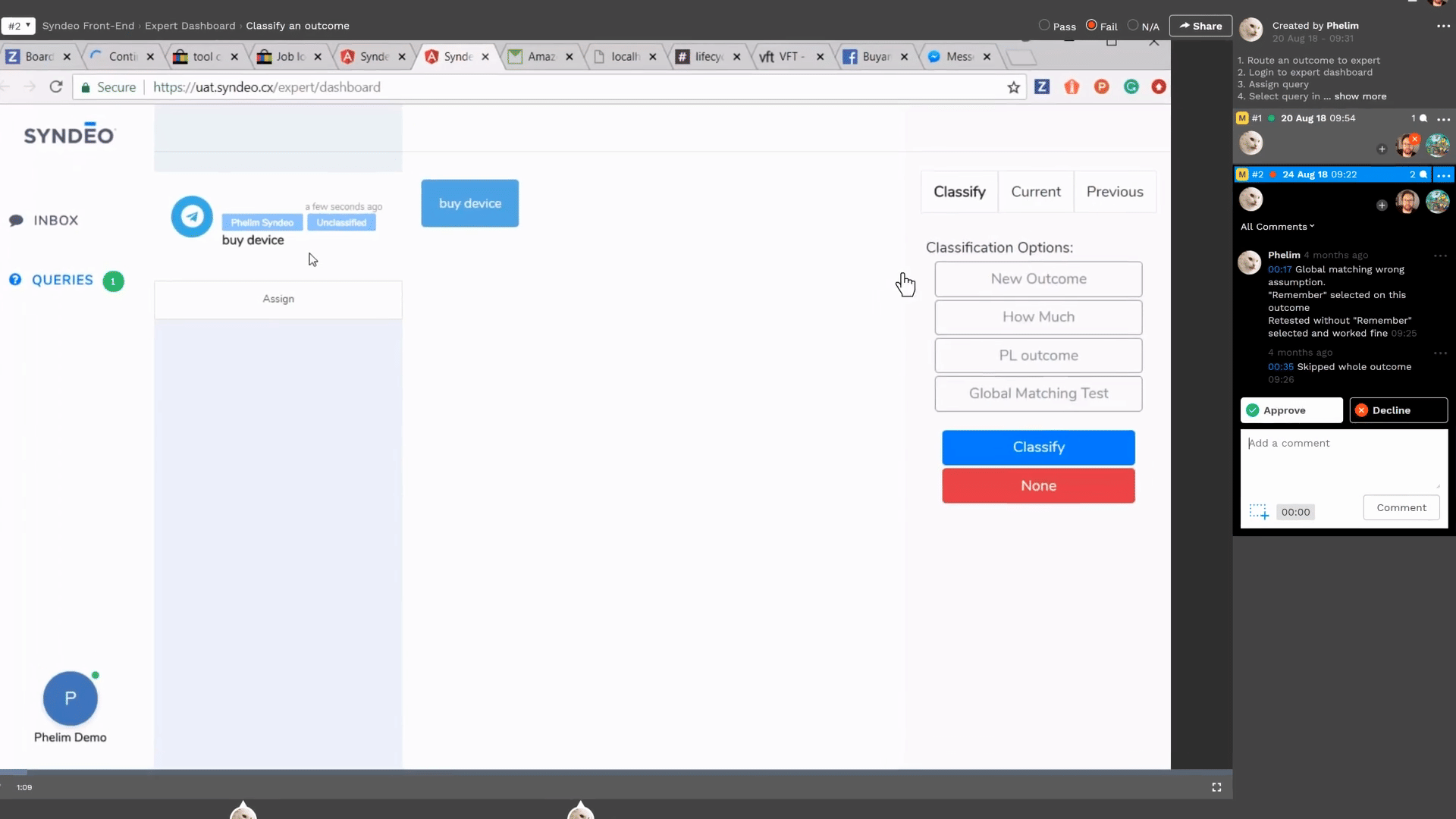Select the Pass radio button
Image resolution: width=1456 pixels, height=819 pixels.
tap(1044, 26)
